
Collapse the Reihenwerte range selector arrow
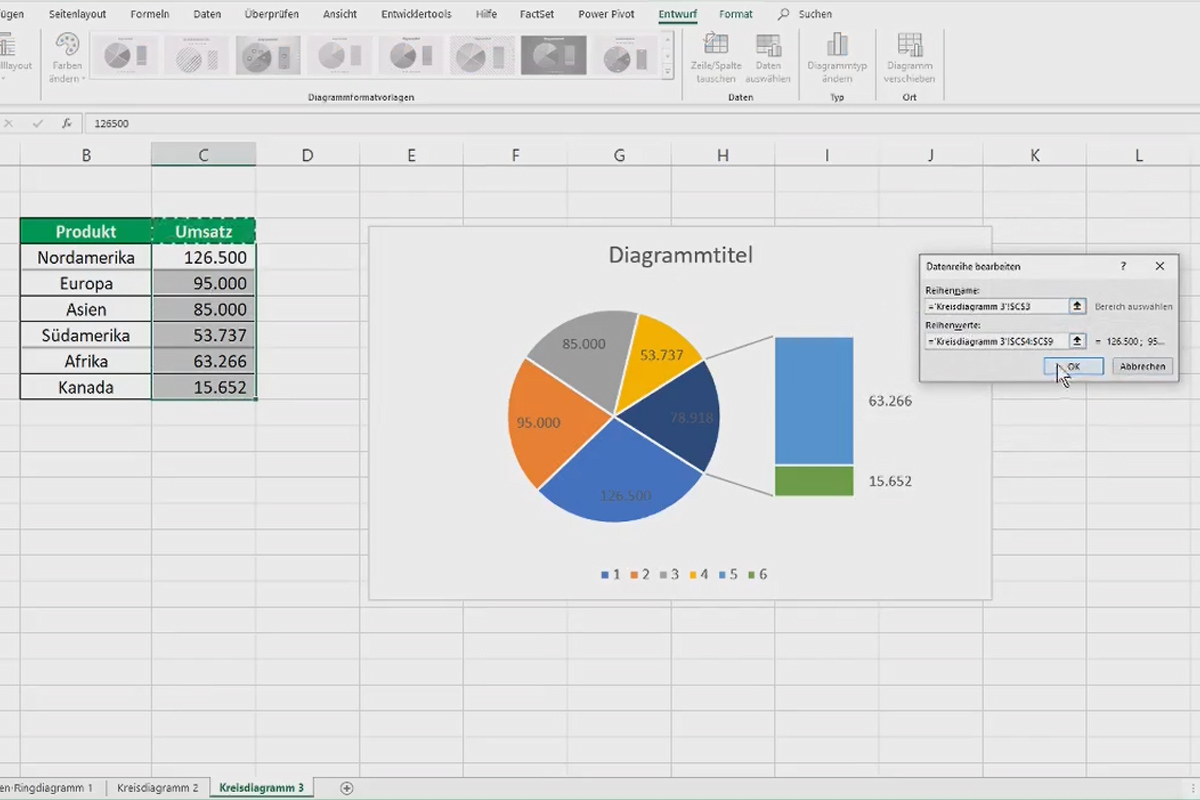1077,341
